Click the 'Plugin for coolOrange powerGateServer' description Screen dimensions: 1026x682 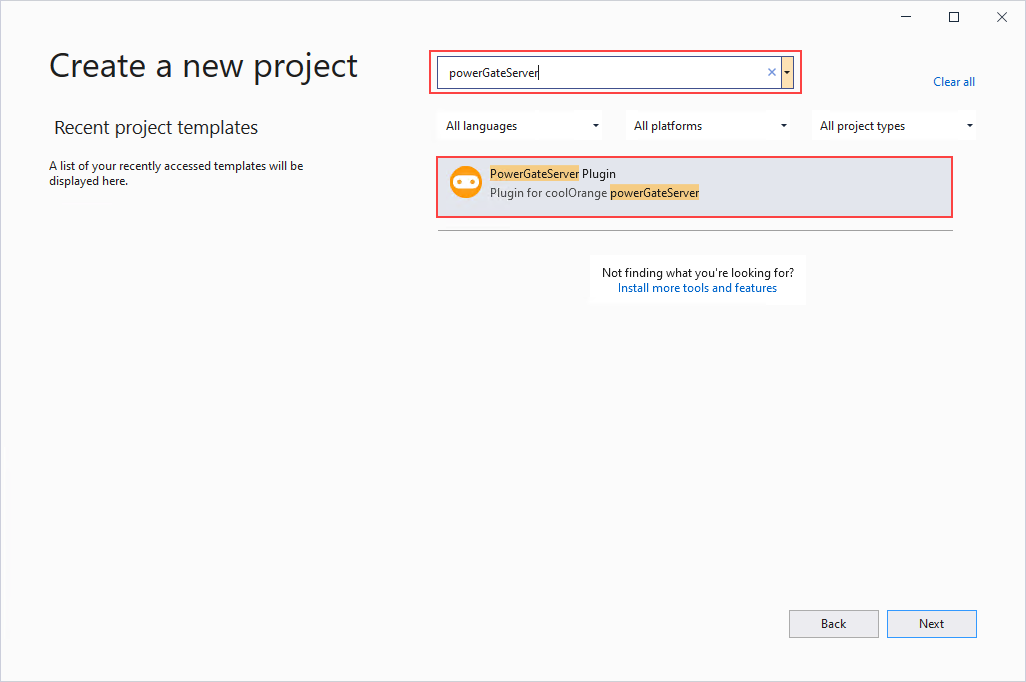tap(594, 193)
